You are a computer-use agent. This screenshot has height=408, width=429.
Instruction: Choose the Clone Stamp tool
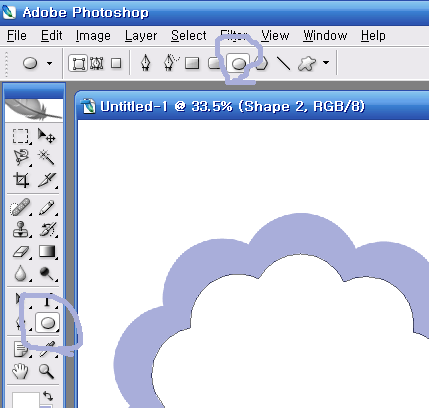click(21, 230)
